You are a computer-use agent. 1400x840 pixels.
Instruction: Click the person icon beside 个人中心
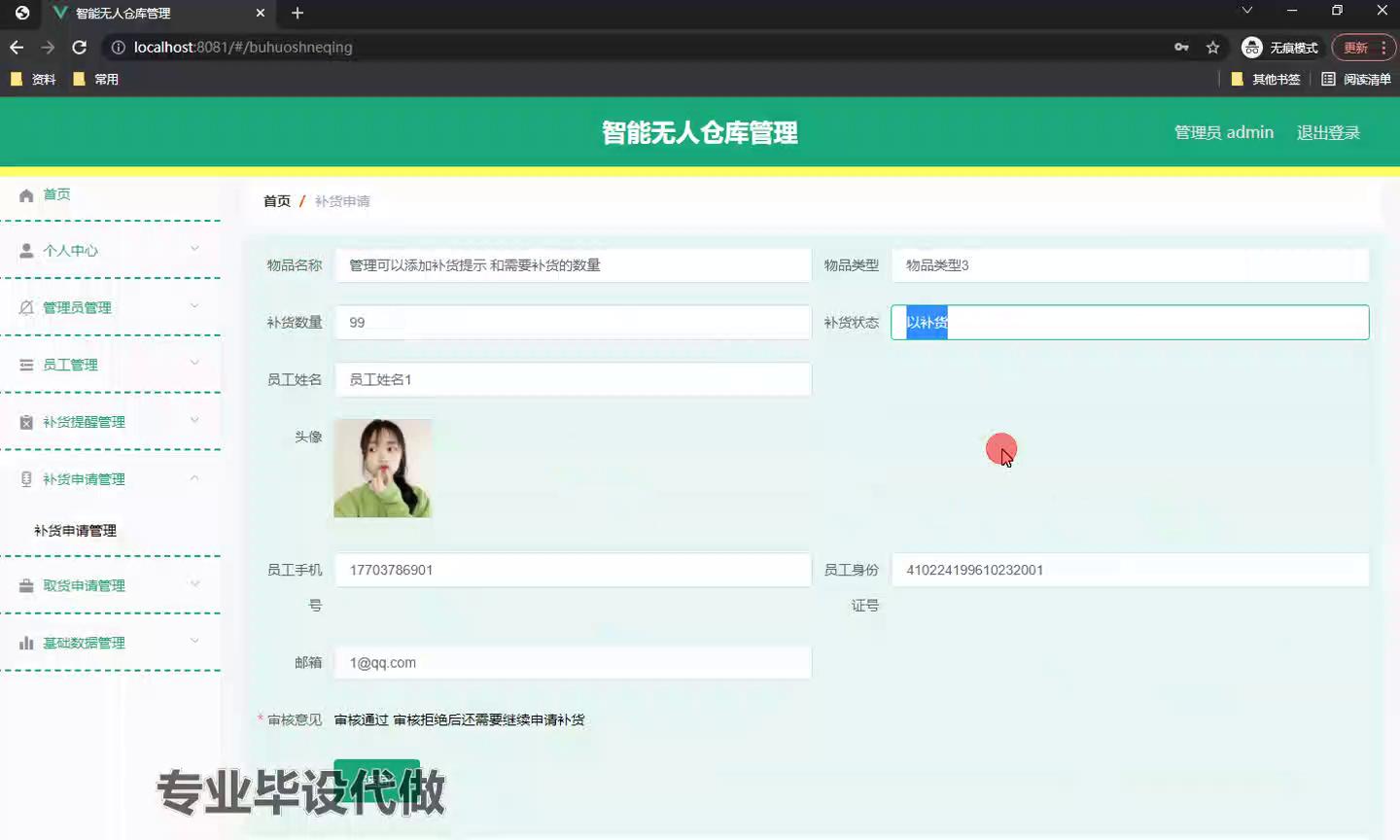click(x=26, y=251)
